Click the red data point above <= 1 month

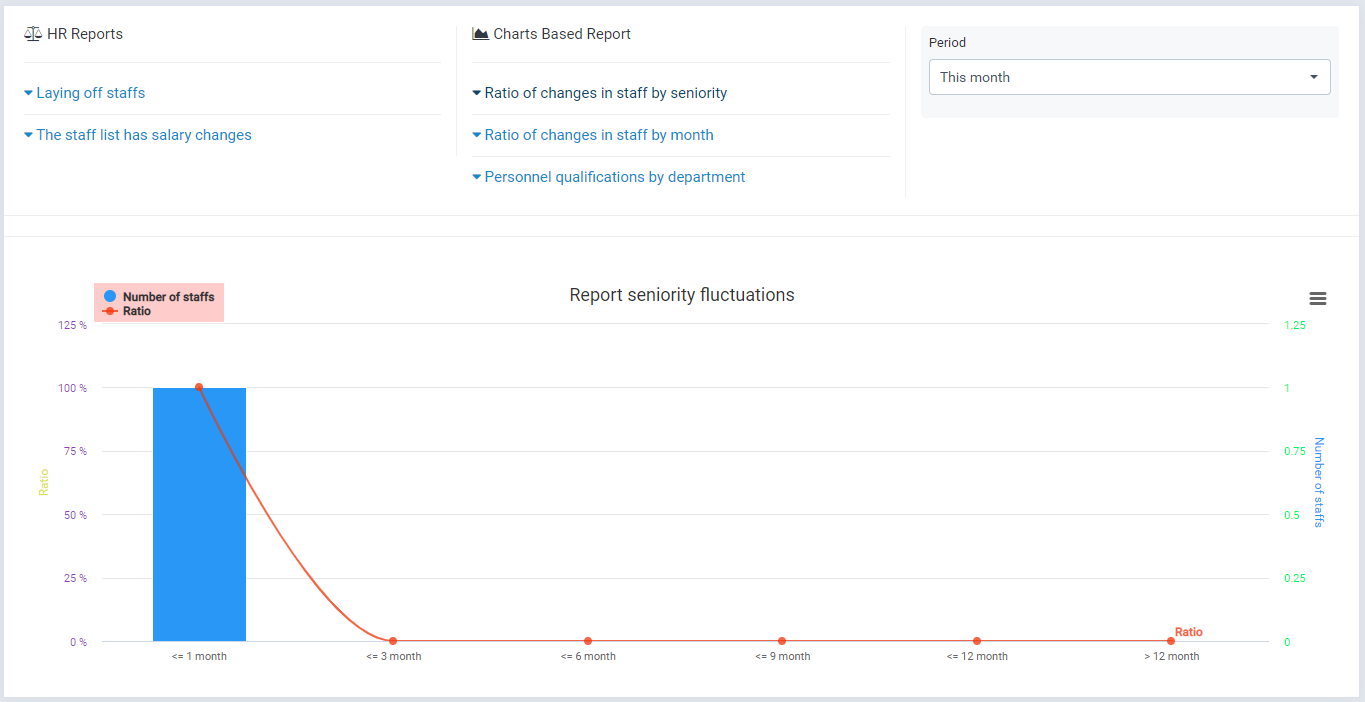[199, 386]
